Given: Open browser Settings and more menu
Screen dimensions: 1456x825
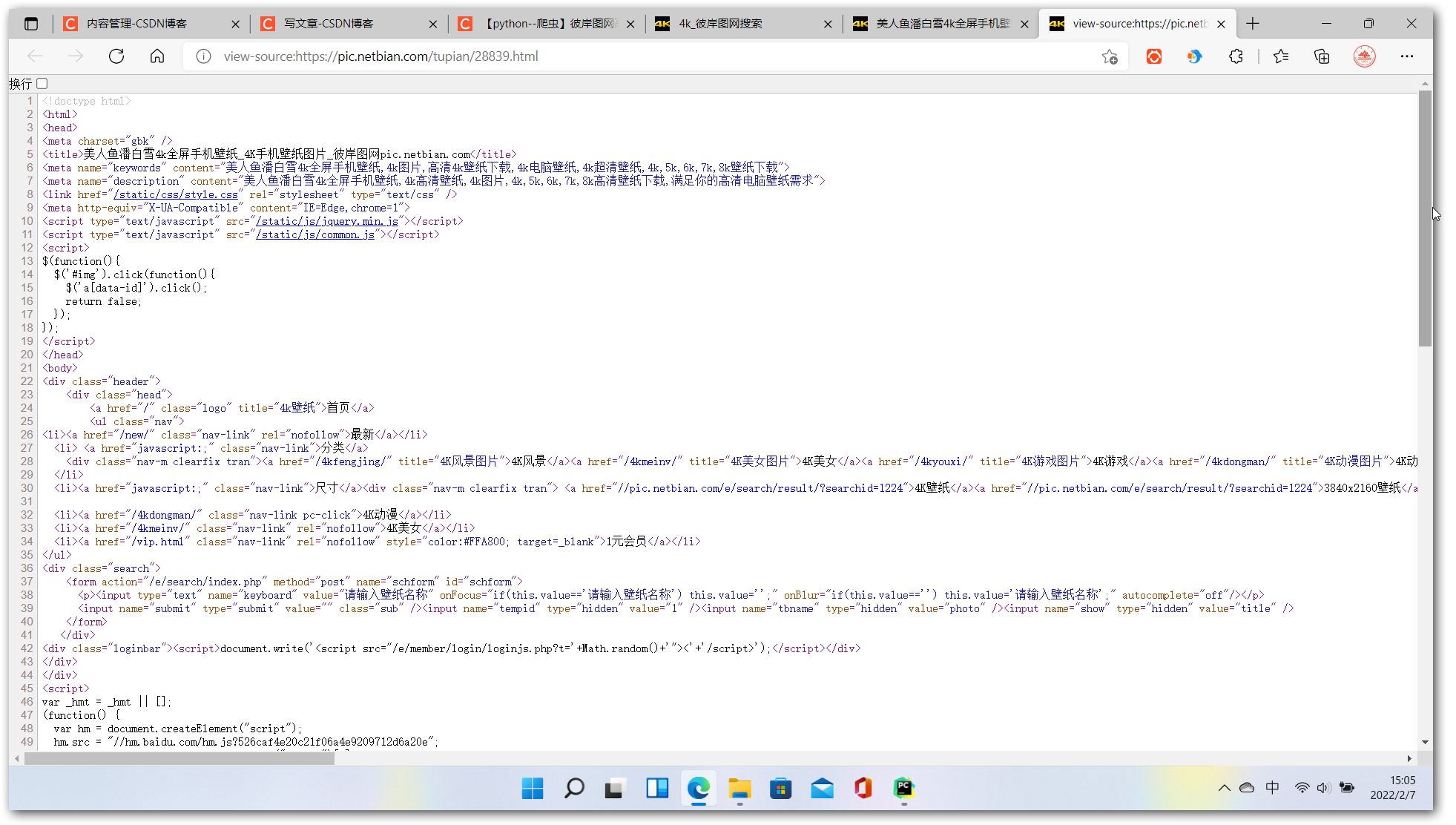Looking at the screenshot, I should (x=1407, y=56).
